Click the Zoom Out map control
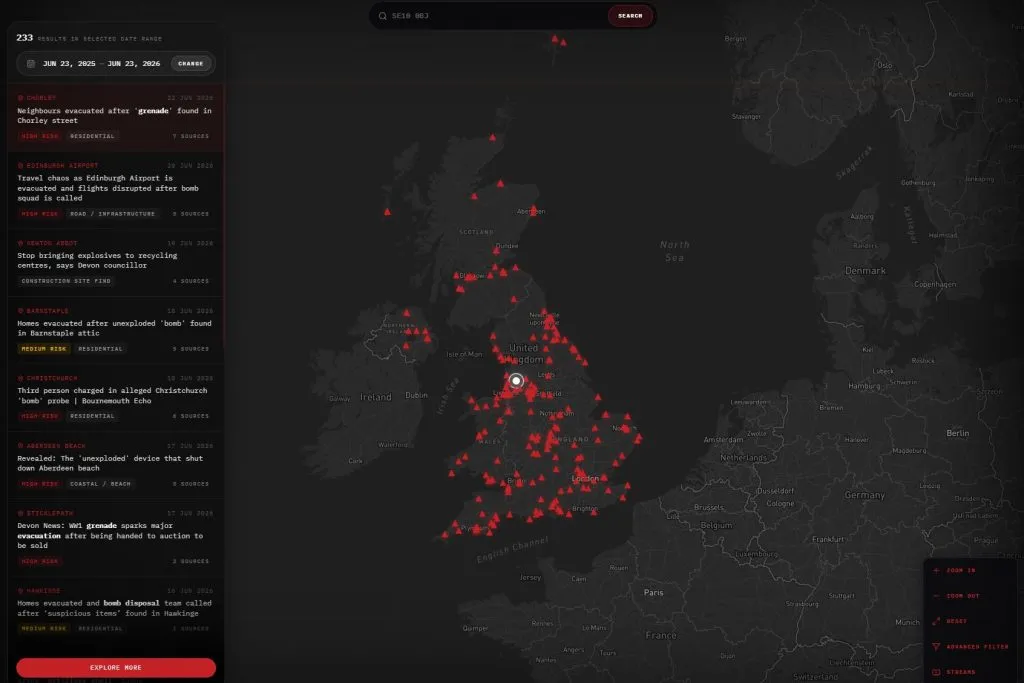Image resolution: width=1024 pixels, height=683 pixels. (957, 596)
